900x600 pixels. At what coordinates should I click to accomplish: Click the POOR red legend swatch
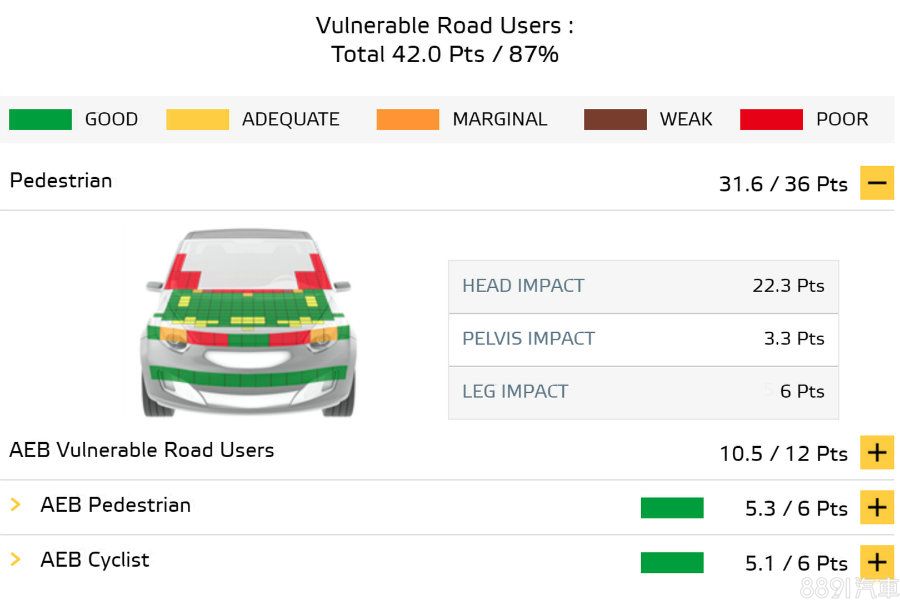click(x=771, y=120)
